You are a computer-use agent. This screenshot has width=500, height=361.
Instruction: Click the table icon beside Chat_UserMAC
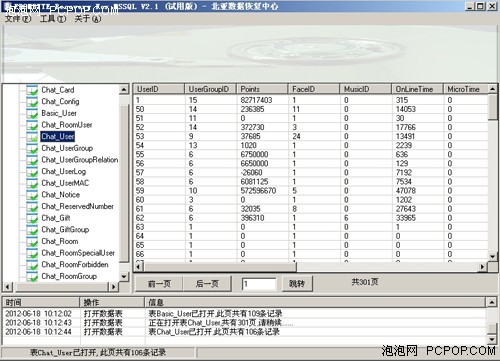(32, 183)
